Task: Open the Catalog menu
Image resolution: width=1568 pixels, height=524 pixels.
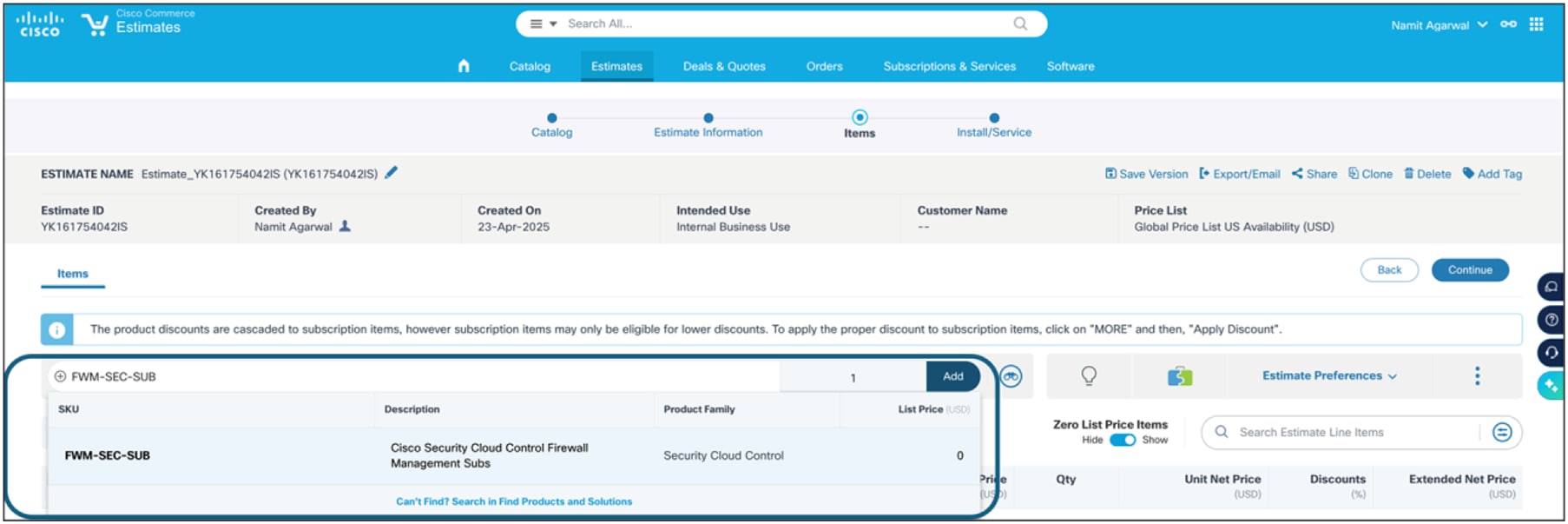Action: tap(530, 66)
